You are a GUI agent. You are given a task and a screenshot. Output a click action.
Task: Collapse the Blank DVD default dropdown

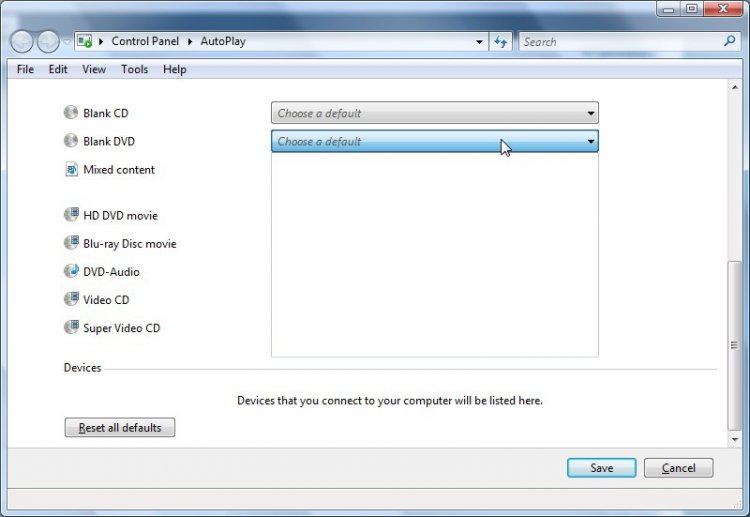pos(591,142)
